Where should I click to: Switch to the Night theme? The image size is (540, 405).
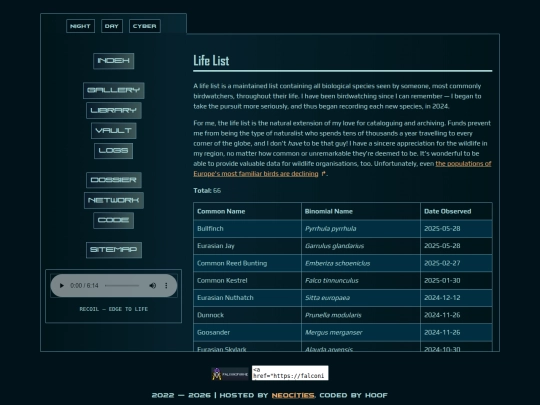80,26
